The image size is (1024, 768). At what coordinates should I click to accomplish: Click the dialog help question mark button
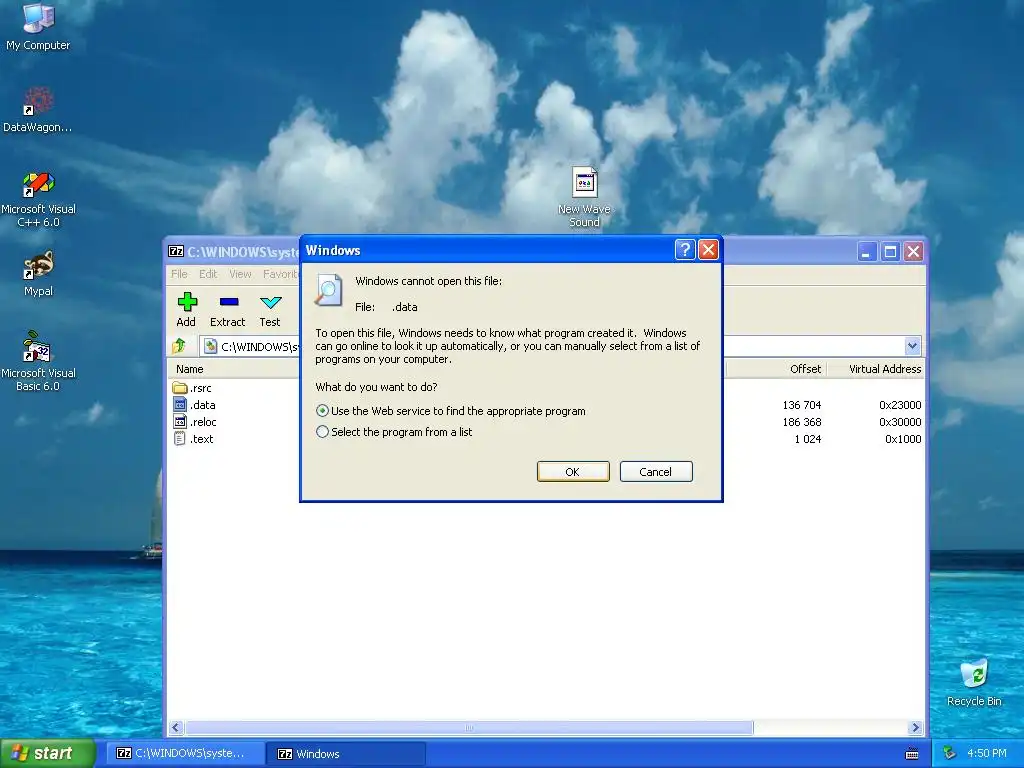click(x=684, y=249)
